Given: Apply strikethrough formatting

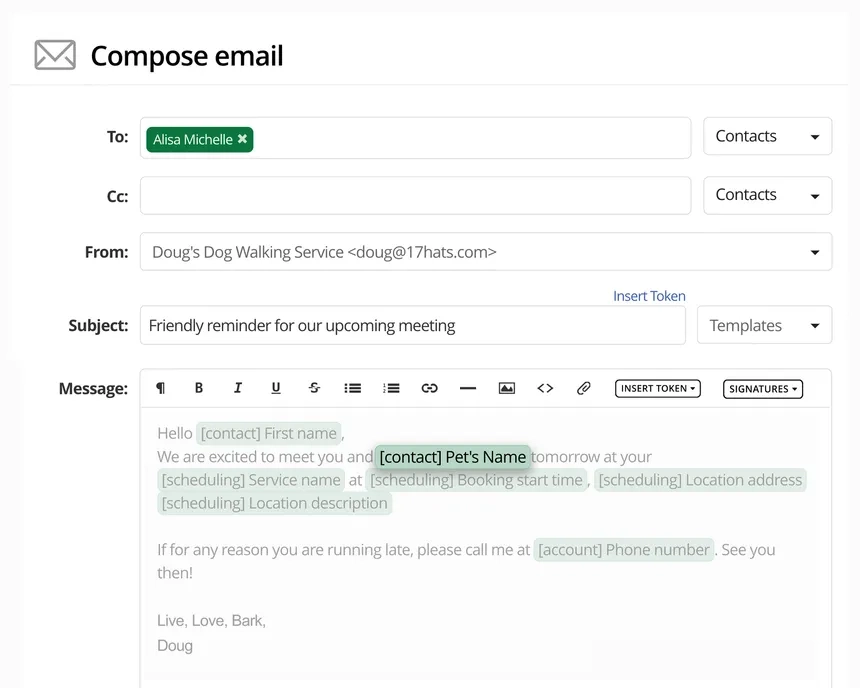Looking at the screenshot, I should pyautogui.click(x=314, y=388).
